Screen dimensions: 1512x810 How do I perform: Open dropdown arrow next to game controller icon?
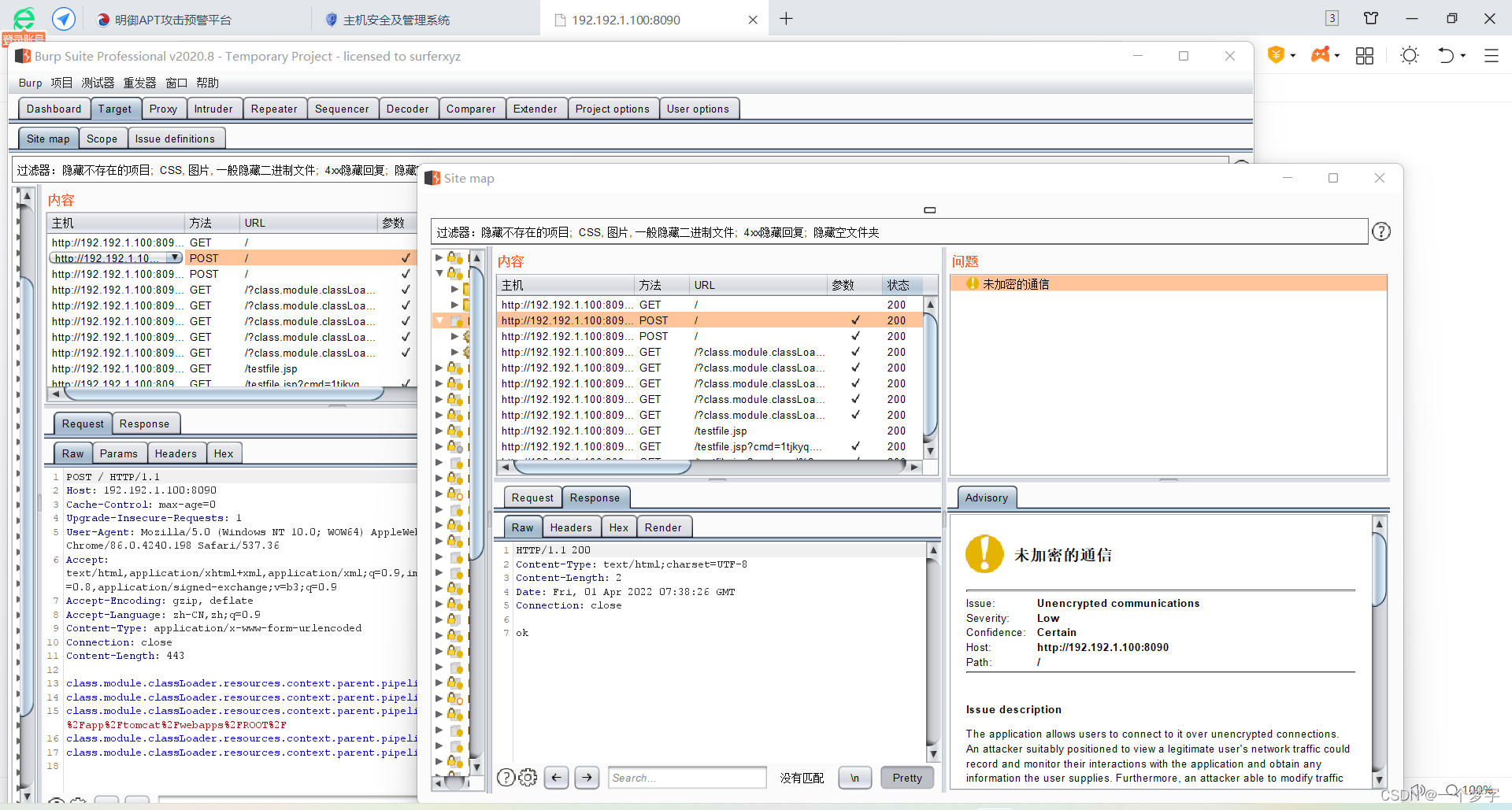click(x=1337, y=56)
